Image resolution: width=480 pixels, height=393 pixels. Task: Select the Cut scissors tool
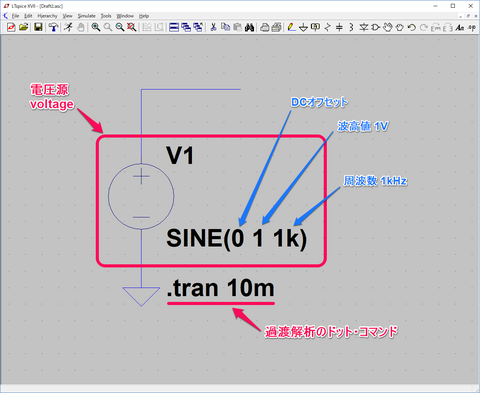[213, 27]
